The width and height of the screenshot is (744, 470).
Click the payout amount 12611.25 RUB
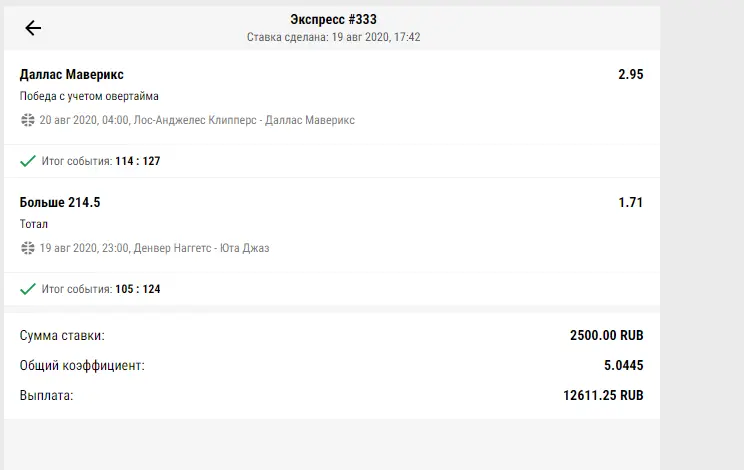pos(603,395)
